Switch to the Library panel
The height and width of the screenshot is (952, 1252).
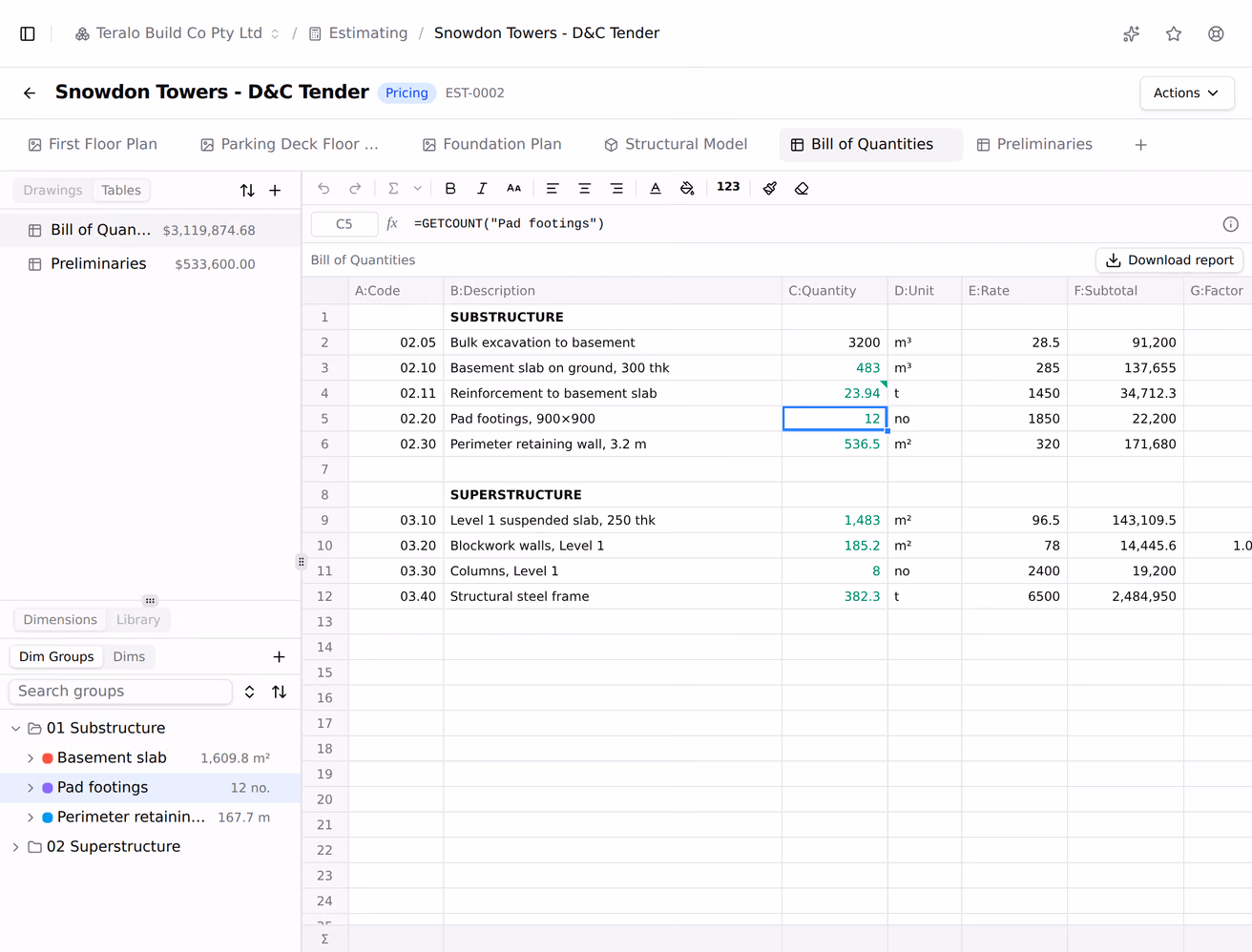[x=138, y=619]
